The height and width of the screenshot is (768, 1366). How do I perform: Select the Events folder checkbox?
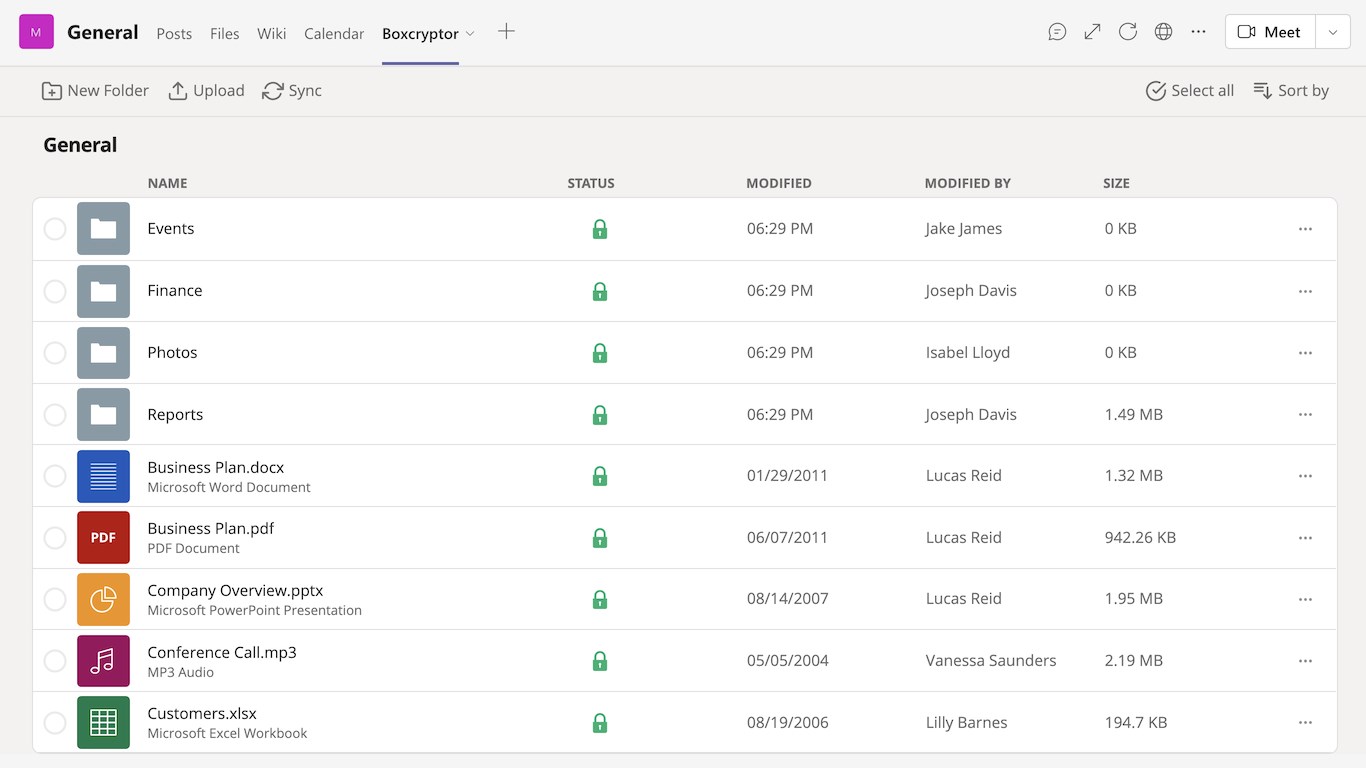(55, 229)
